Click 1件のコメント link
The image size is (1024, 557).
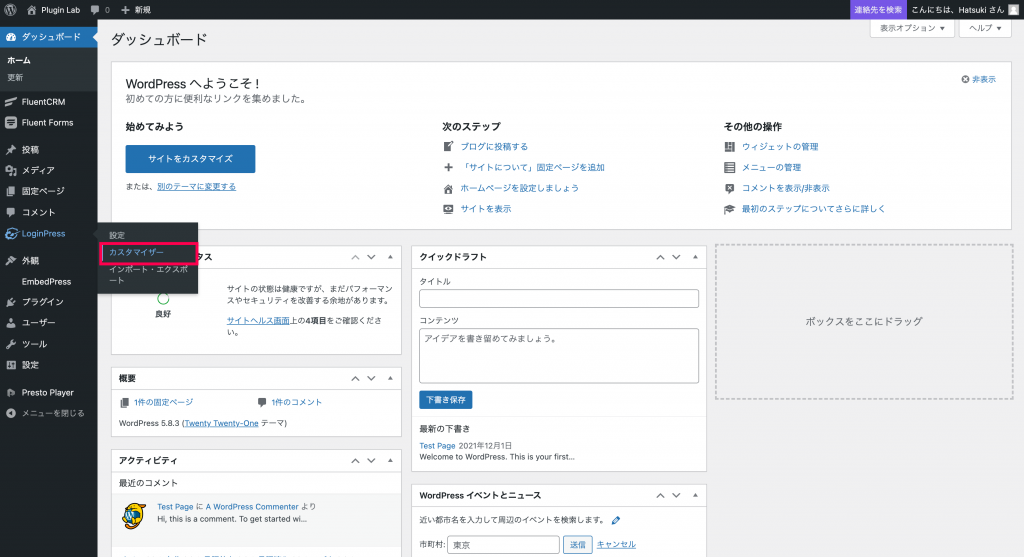(296, 402)
